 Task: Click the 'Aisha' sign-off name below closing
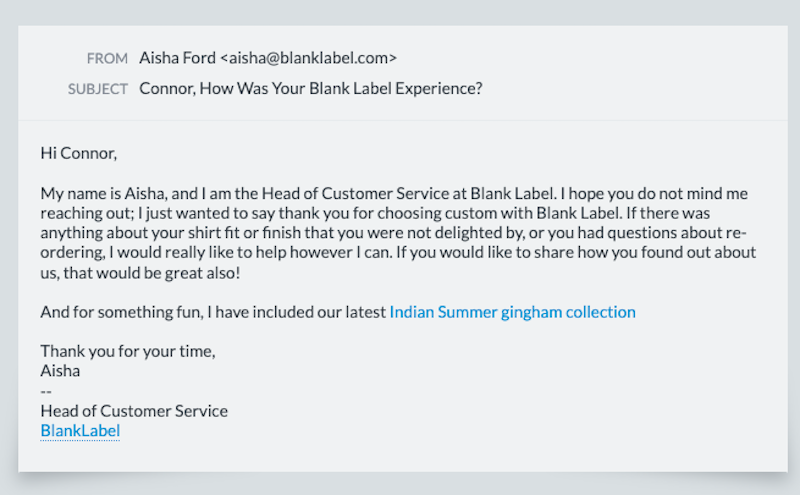coord(60,370)
